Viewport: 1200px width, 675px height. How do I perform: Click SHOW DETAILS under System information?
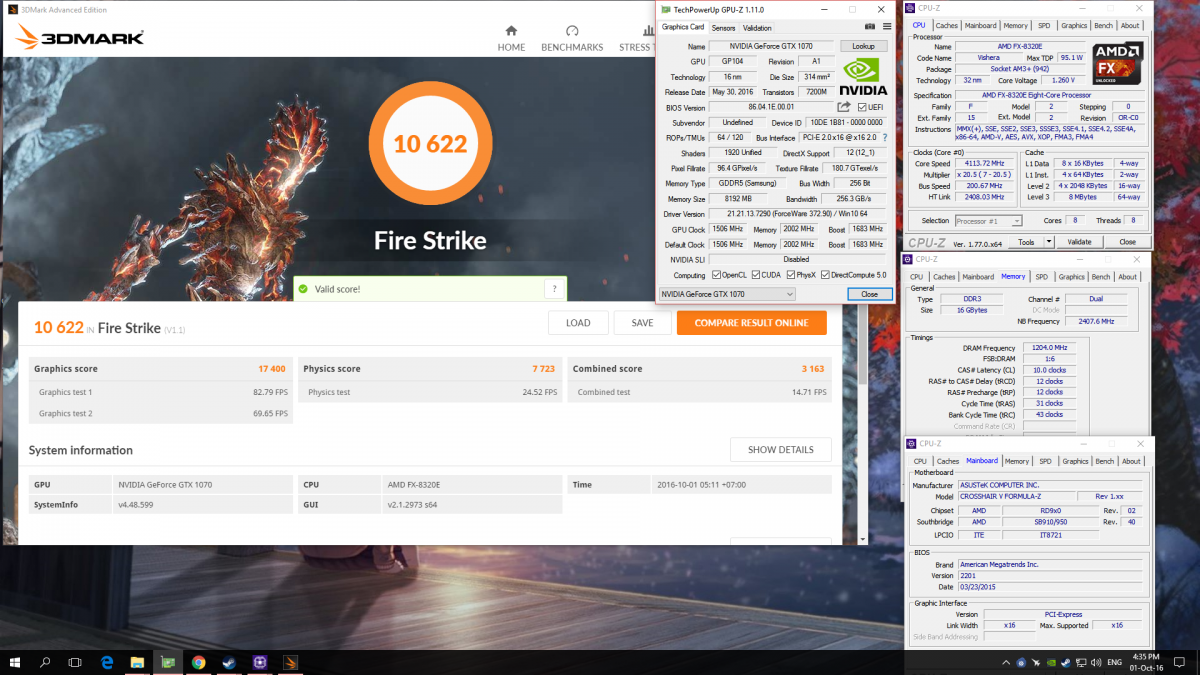(x=781, y=450)
